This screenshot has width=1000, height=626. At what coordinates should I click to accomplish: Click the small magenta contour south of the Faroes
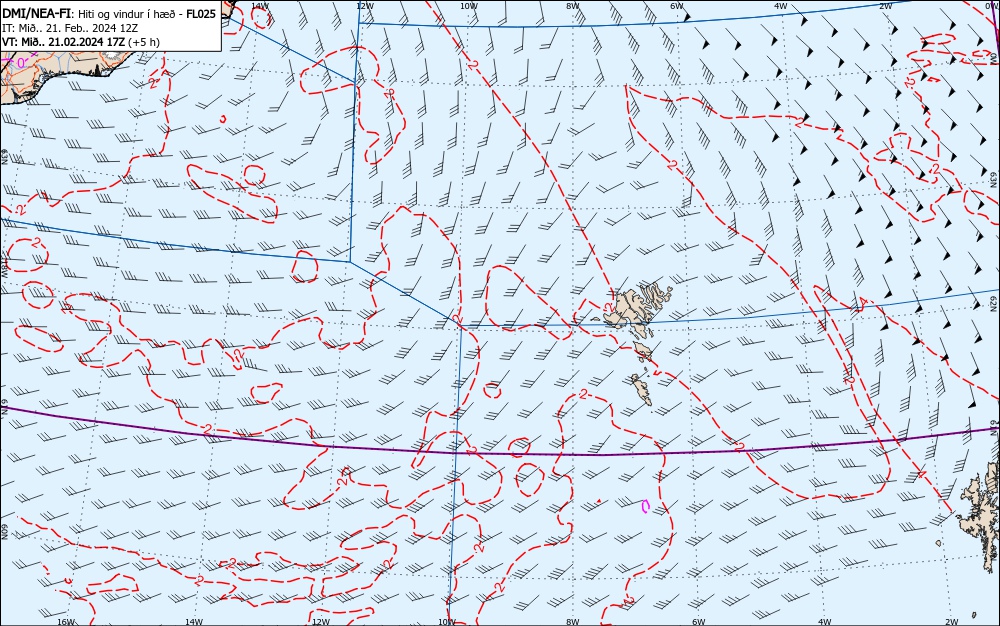click(x=645, y=506)
